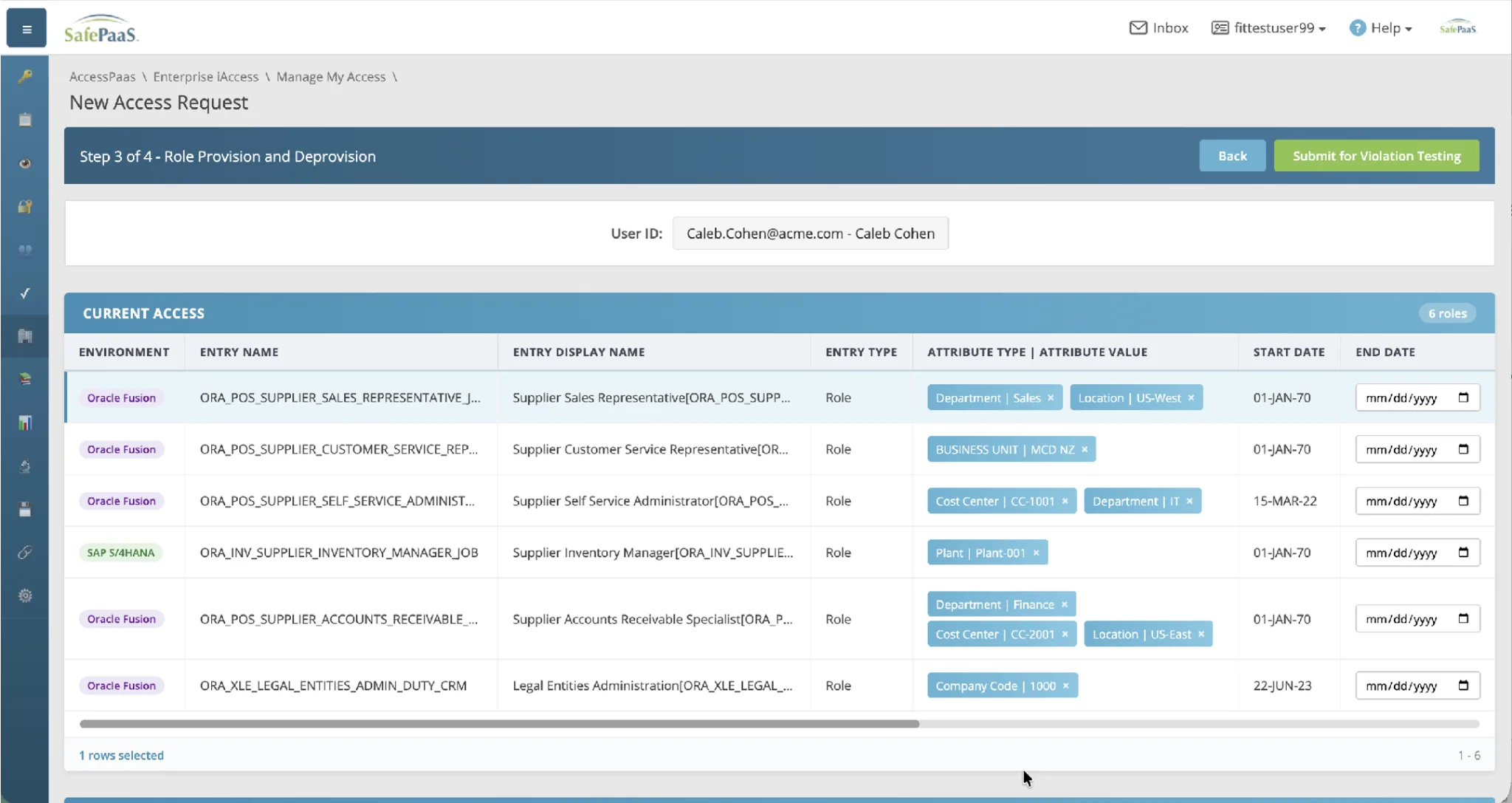Remove the Location US-West attribute tag
The height and width of the screenshot is (803, 1512).
click(1191, 397)
